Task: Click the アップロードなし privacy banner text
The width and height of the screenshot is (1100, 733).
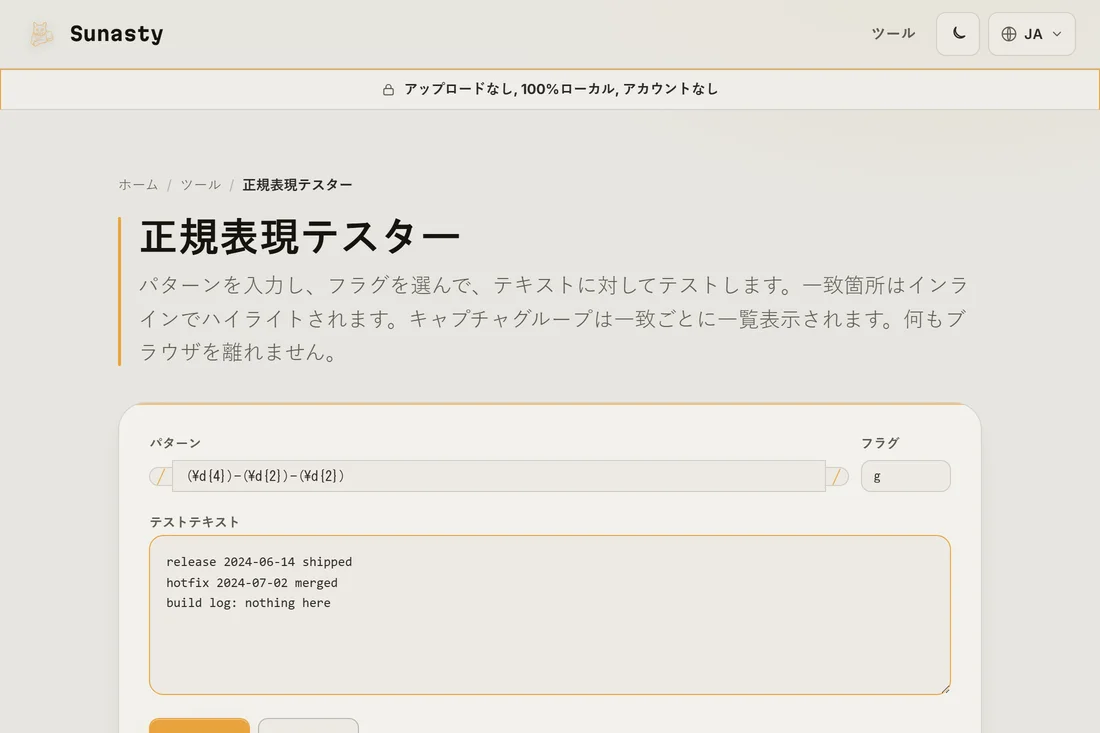Action: click(x=561, y=89)
